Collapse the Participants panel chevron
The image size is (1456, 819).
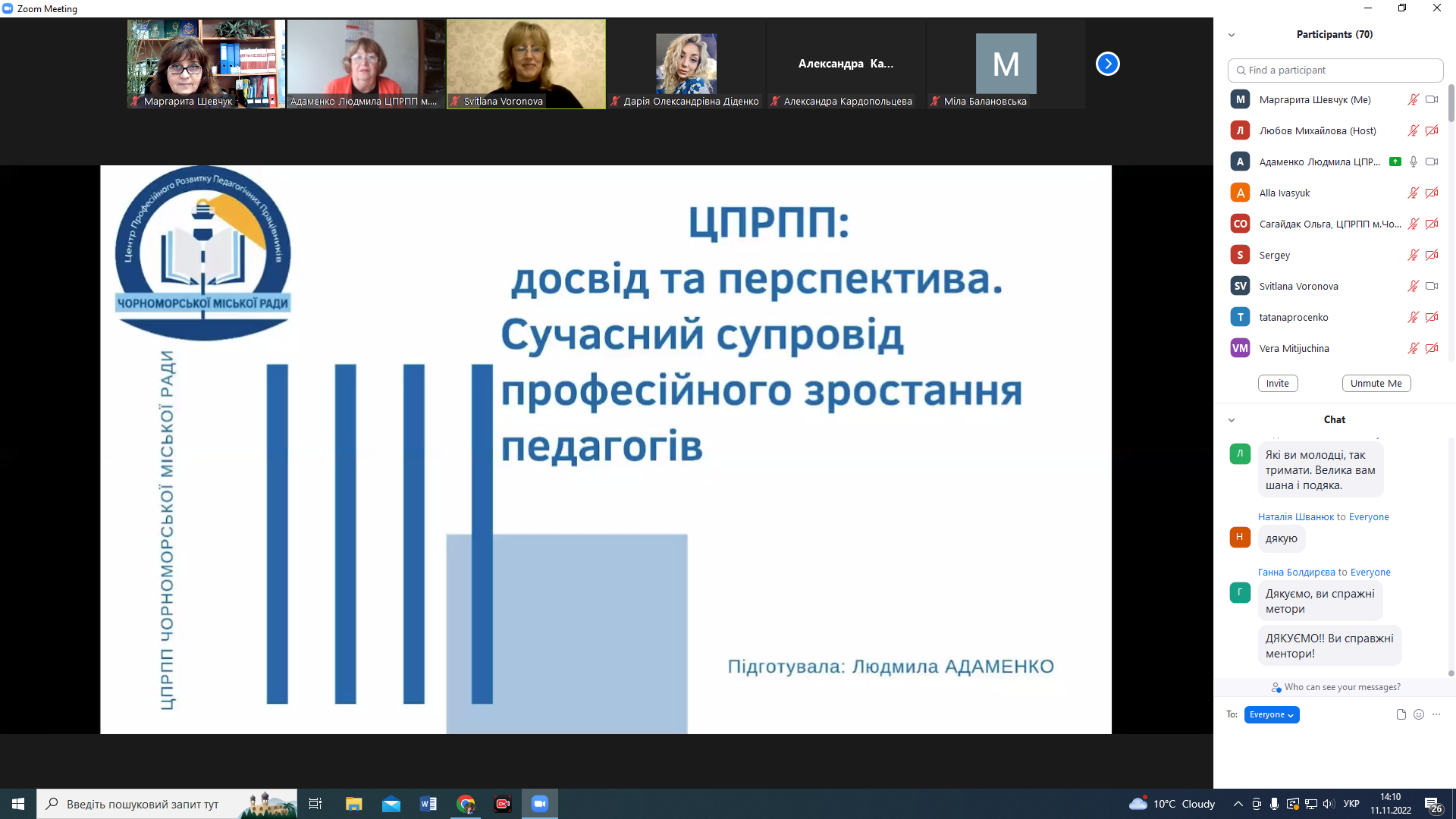(x=1232, y=35)
